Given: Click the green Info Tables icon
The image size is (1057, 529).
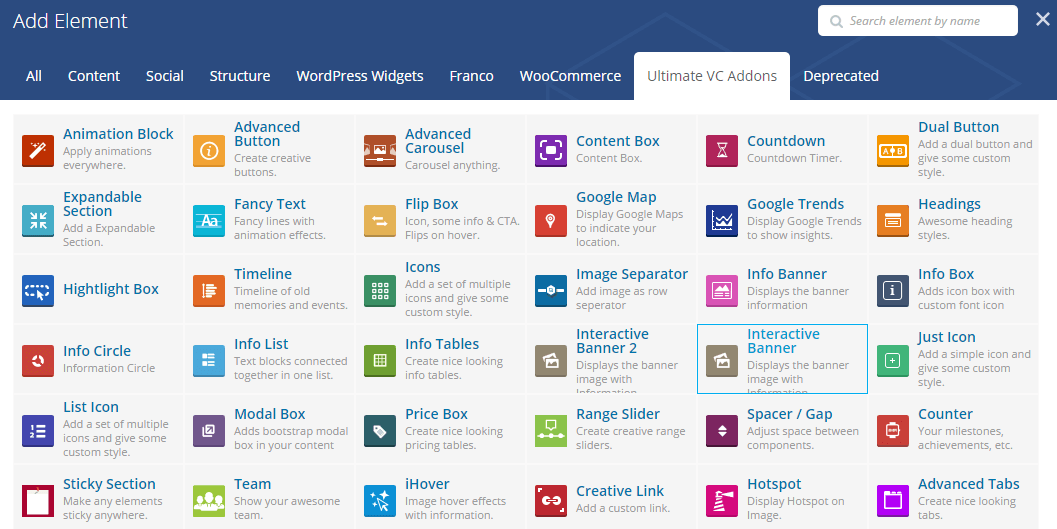Looking at the screenshot, I should pyautogui.click(x=380, y=361).
